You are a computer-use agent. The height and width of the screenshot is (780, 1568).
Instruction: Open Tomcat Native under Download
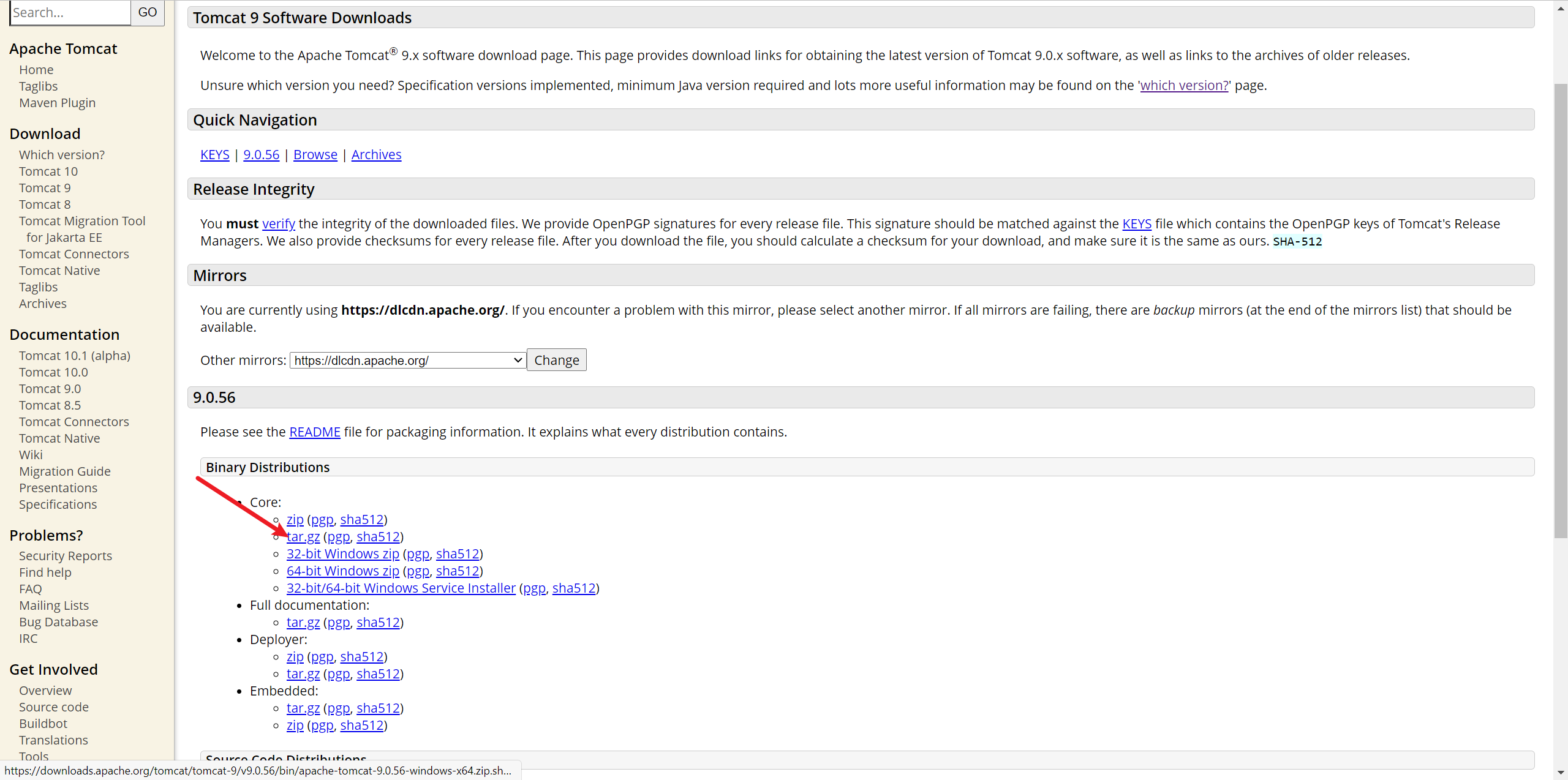59,271
